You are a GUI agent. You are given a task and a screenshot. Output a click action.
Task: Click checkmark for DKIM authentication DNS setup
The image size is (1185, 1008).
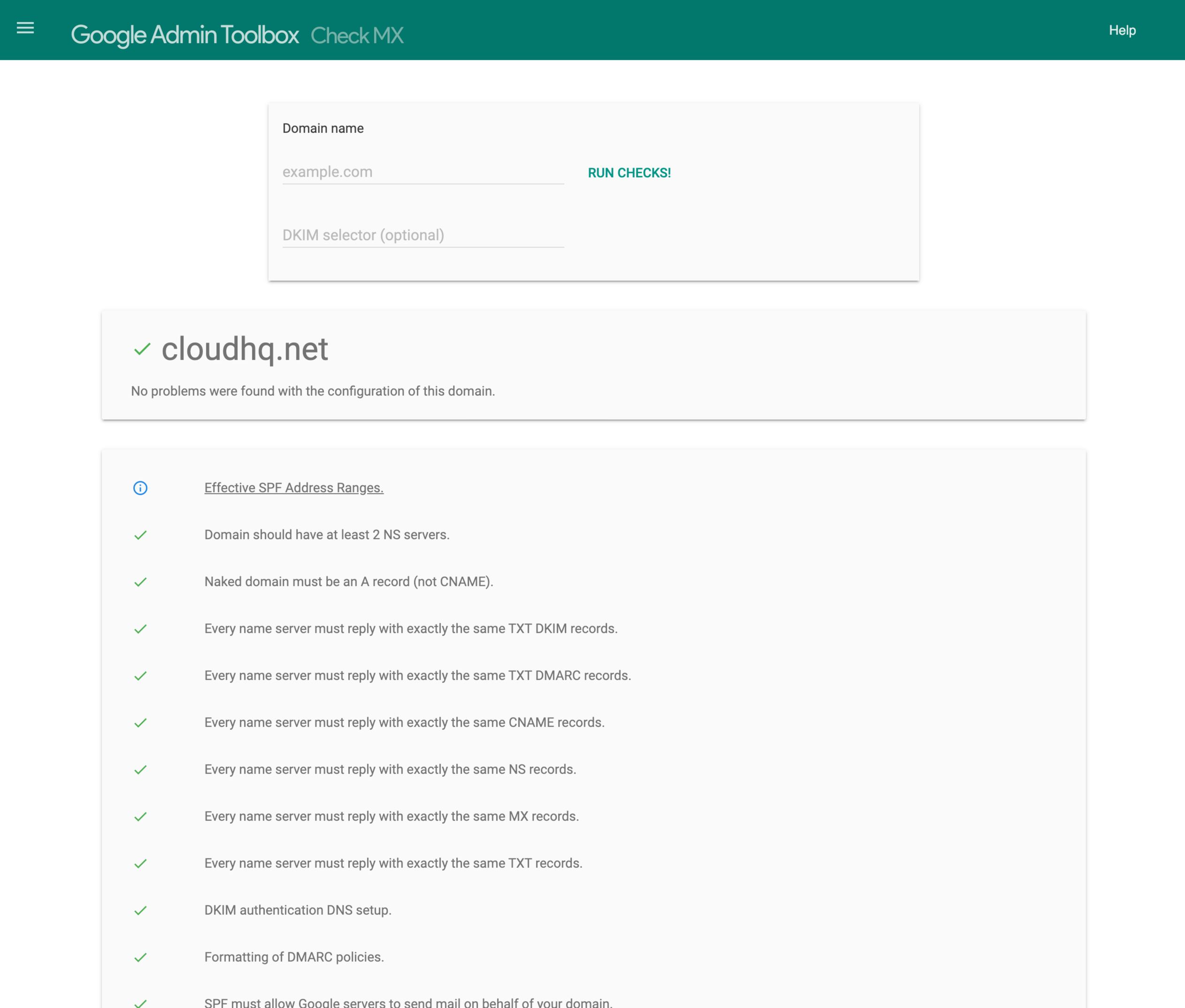tap(141, 910)
